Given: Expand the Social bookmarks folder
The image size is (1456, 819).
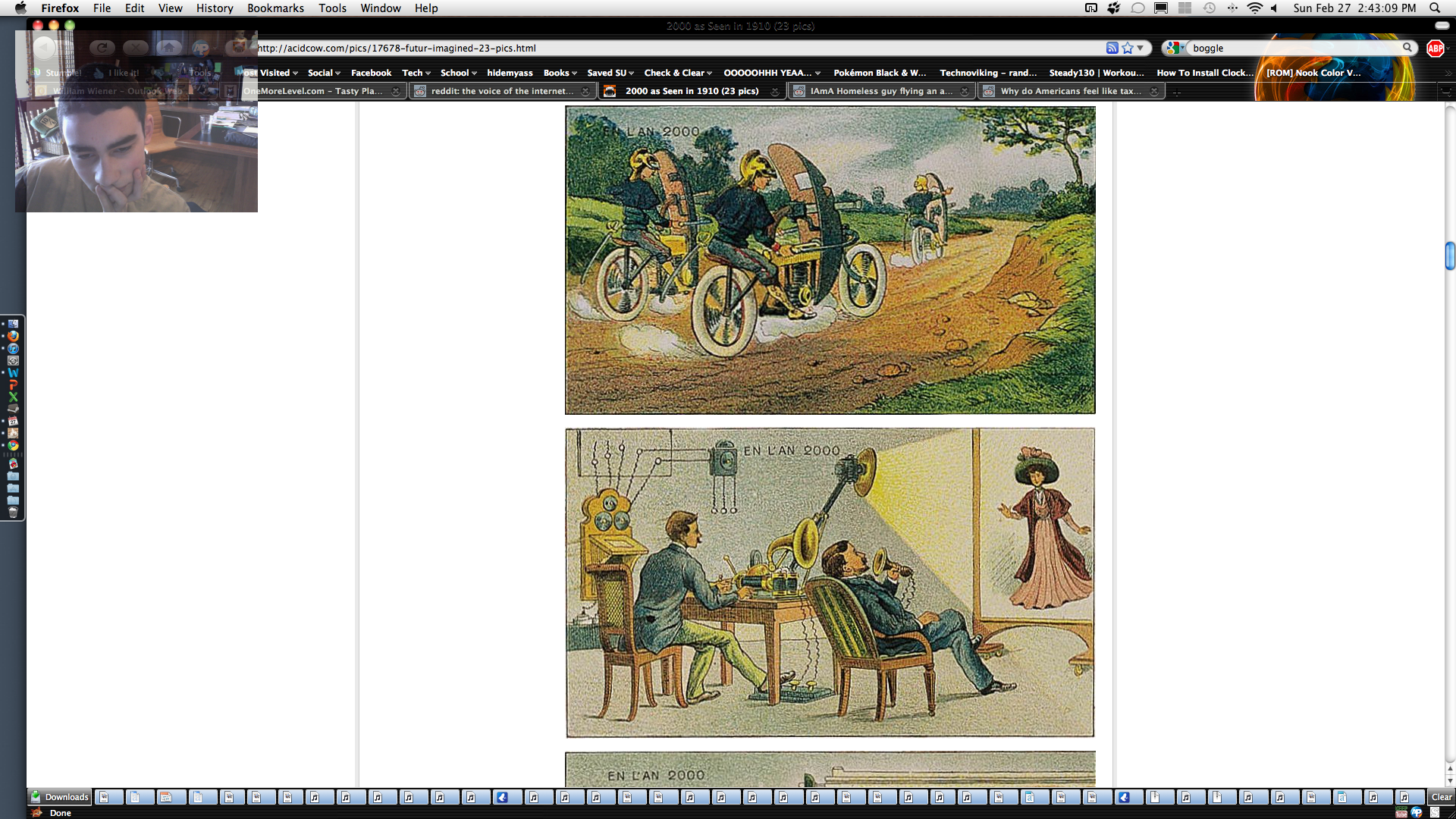Looking at the screenshot, I should pyautogui.click(x=324, y=73).
